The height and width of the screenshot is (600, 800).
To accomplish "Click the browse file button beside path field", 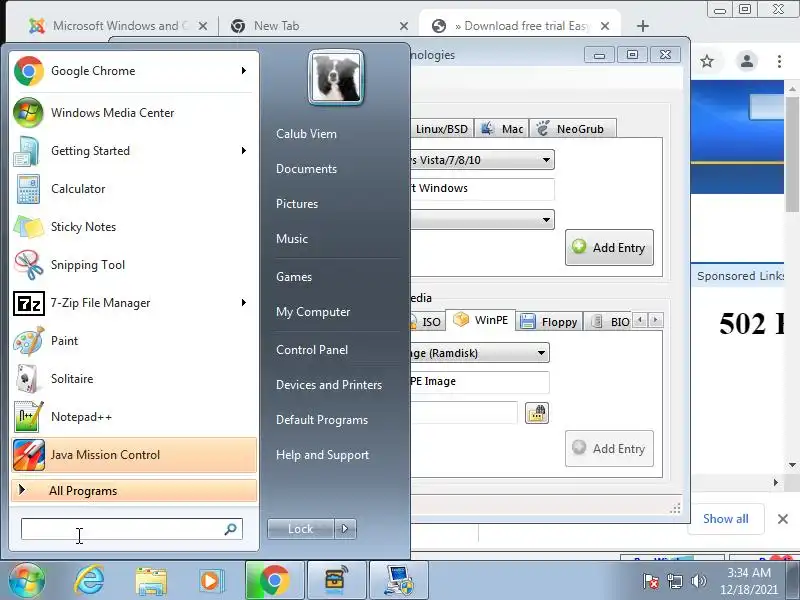I will pyautogui.click(x=537, y=413).
